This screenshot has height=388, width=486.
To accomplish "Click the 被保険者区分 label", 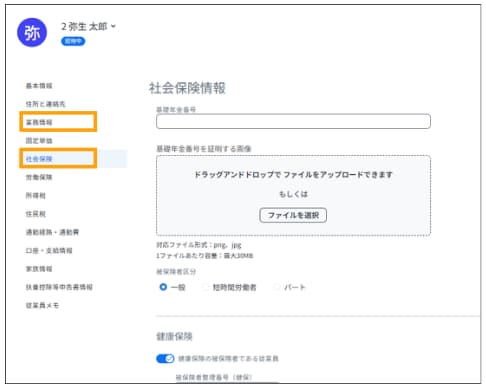I will (x=176, y=272).
